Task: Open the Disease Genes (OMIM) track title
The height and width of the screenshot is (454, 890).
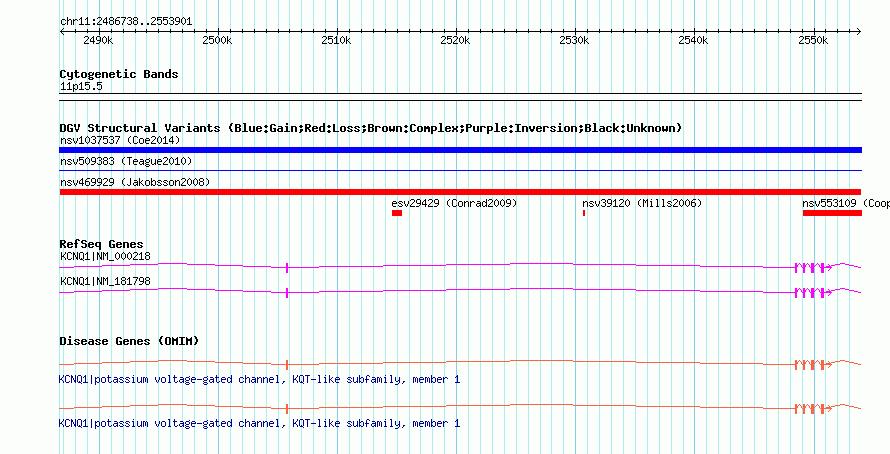Action: (129, 341)
